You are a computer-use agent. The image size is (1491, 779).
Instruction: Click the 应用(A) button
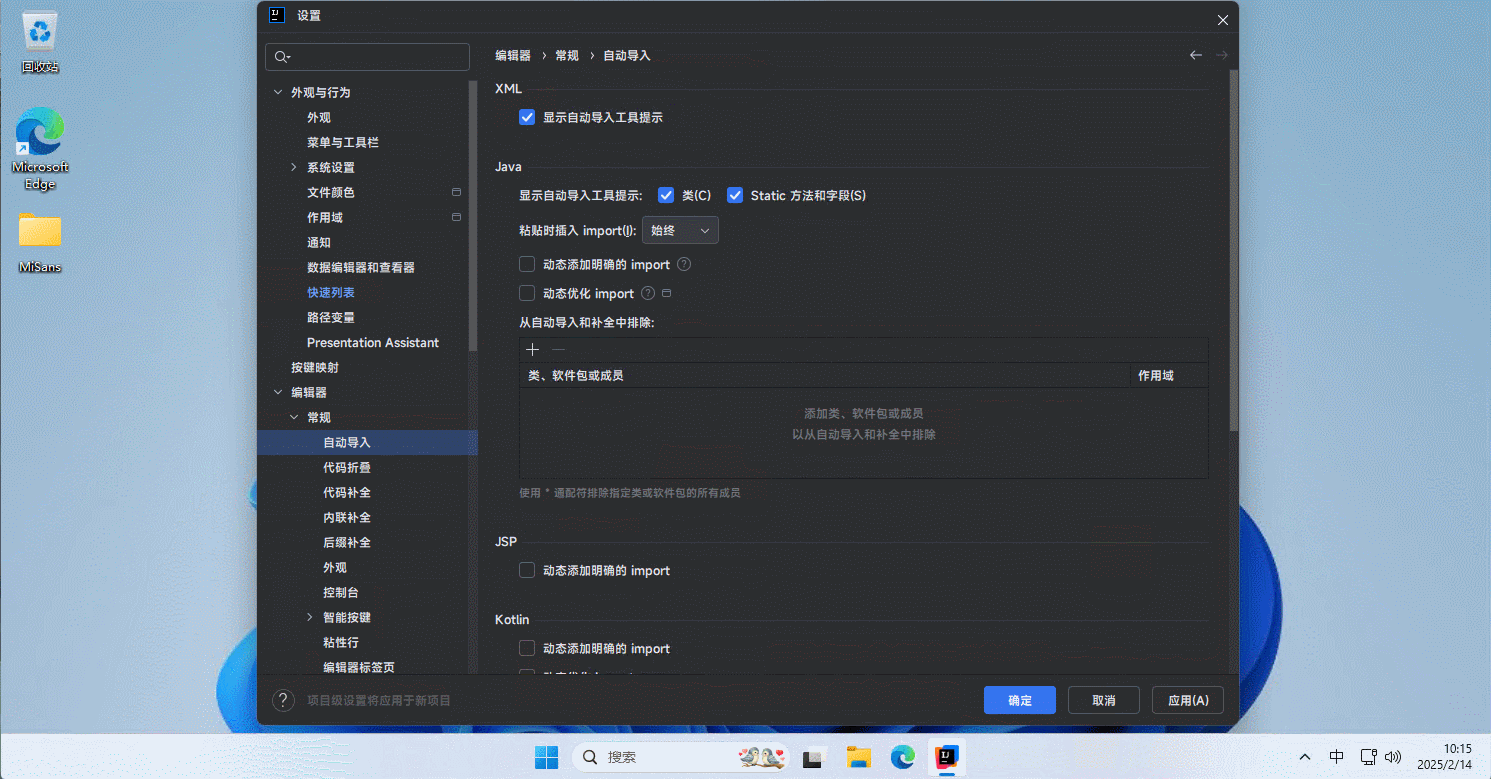pyautogui.click(x=1187, y=700)
